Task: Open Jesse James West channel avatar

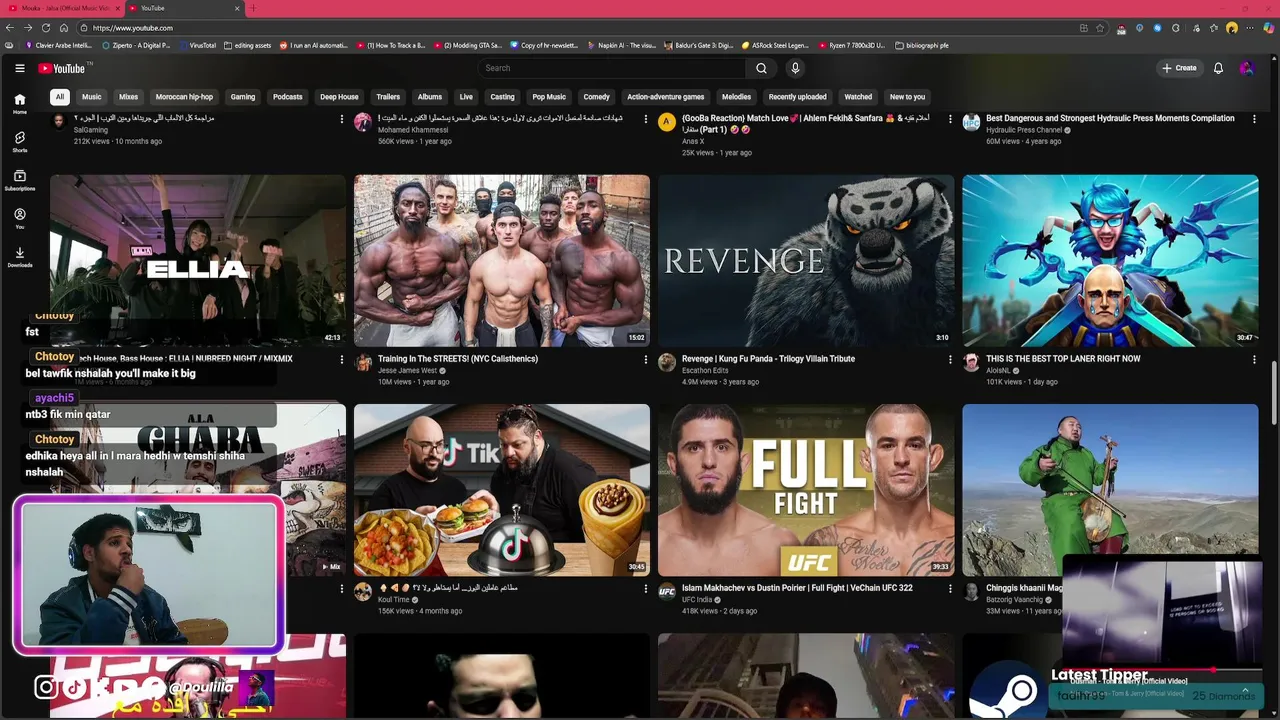Action: pos(363,363)
